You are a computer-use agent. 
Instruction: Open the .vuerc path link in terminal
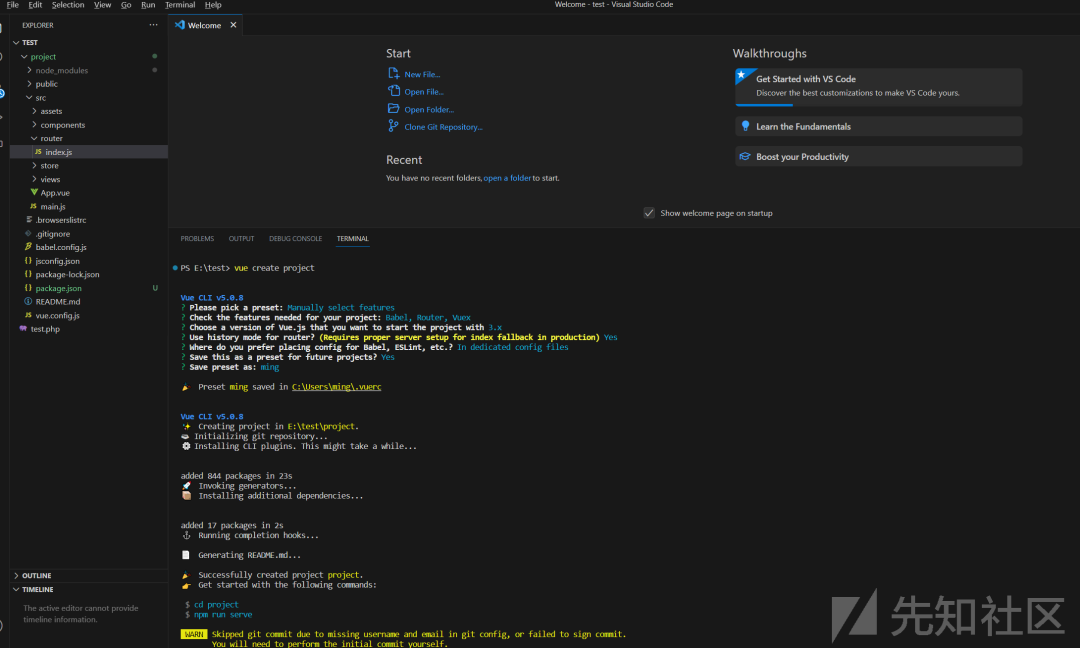[336, 387]
